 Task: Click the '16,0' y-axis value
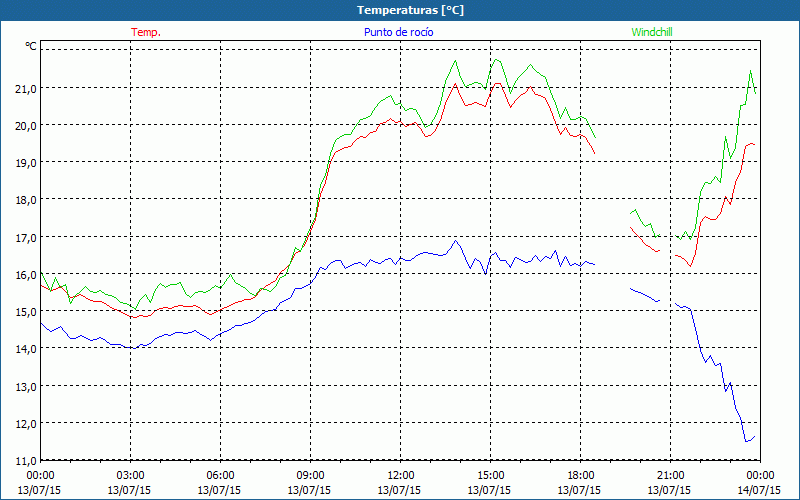(27, 274)
